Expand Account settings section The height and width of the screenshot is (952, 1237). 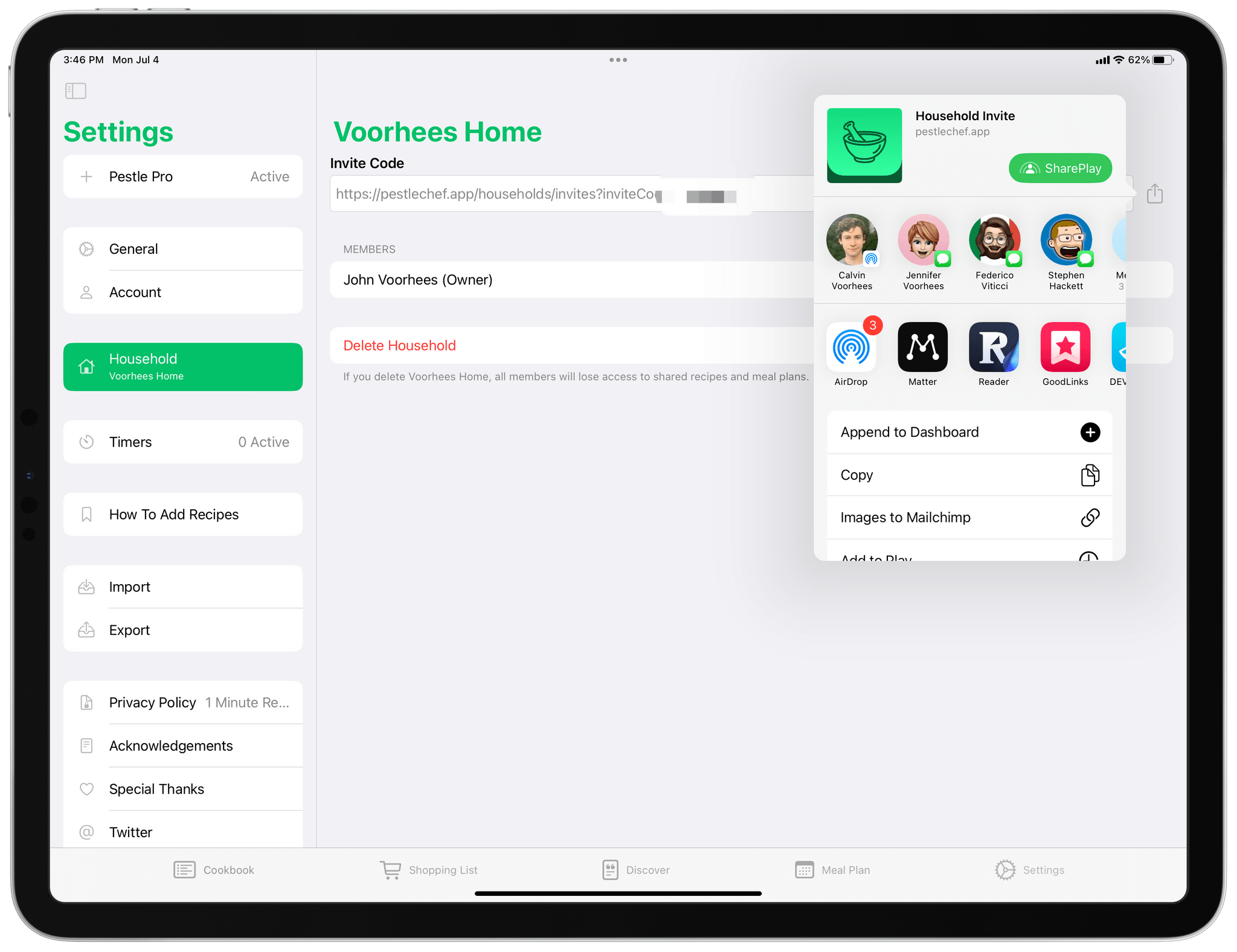pos(183,293)
